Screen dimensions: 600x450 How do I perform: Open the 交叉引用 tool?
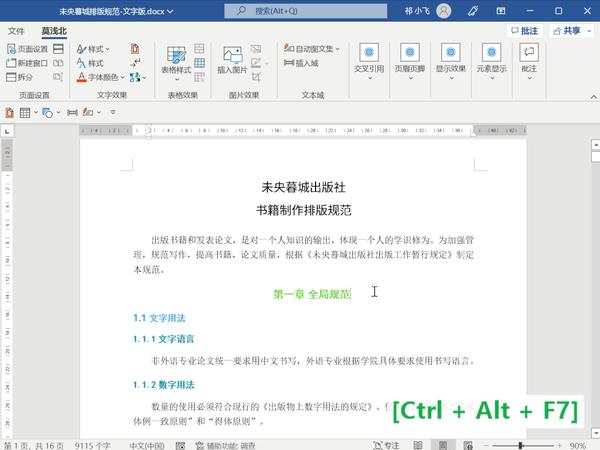pyautogui.click(x=369, y=59)
